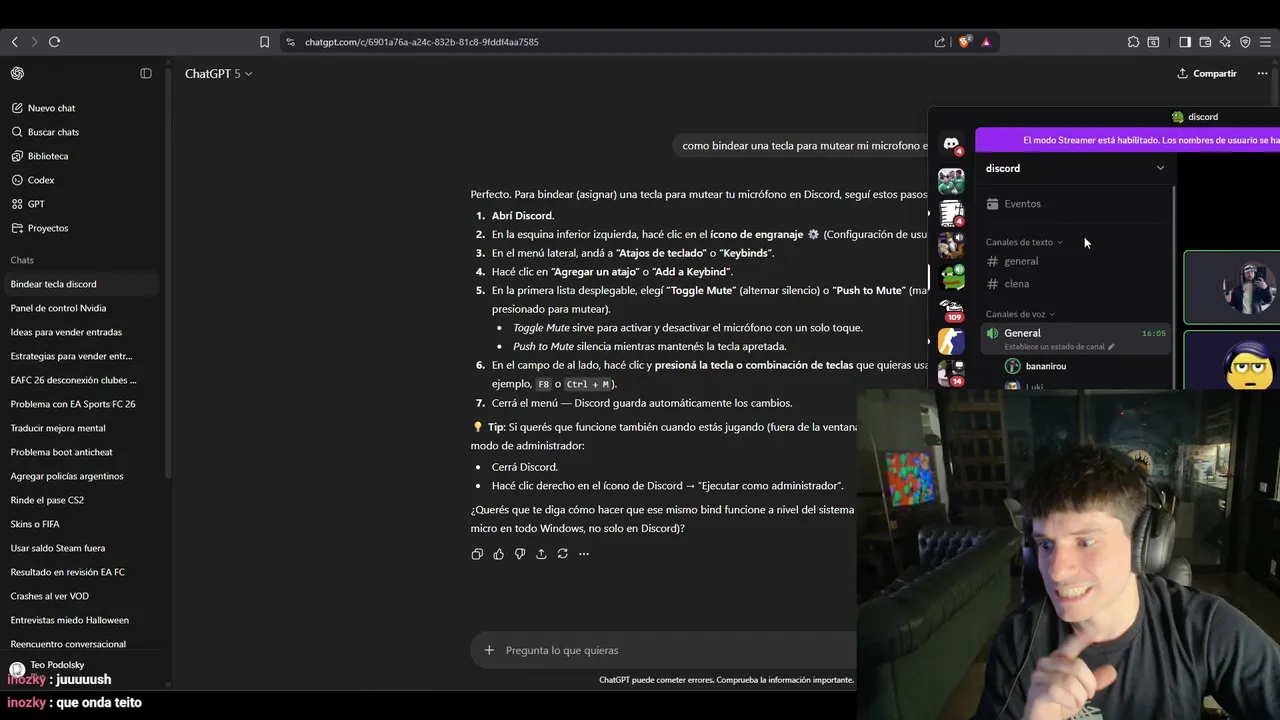Open Leo AI sparkle icon in toolbar

pos(1225,42)
